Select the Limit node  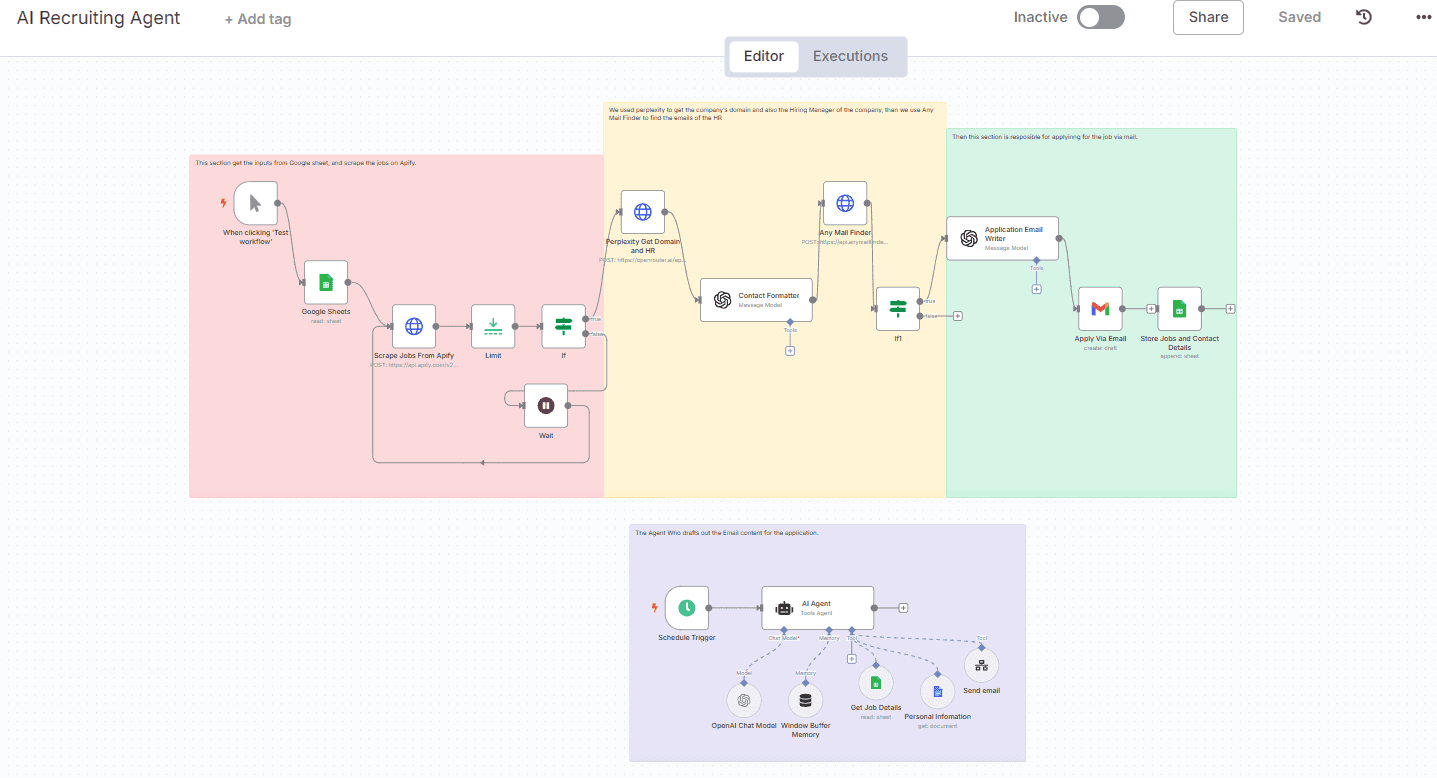tap(493, 326)
